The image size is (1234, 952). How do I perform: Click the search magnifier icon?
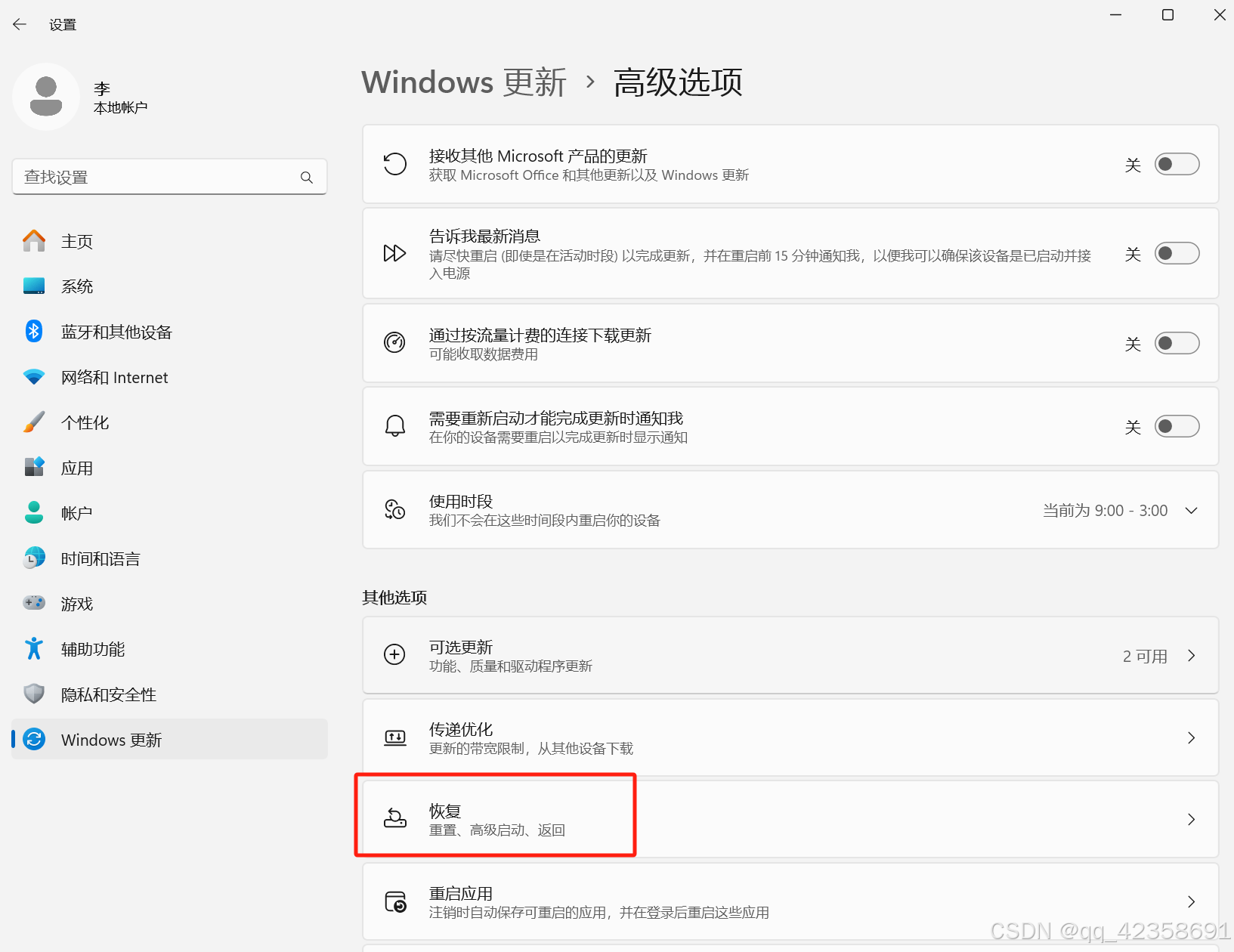tap(306, 177)
